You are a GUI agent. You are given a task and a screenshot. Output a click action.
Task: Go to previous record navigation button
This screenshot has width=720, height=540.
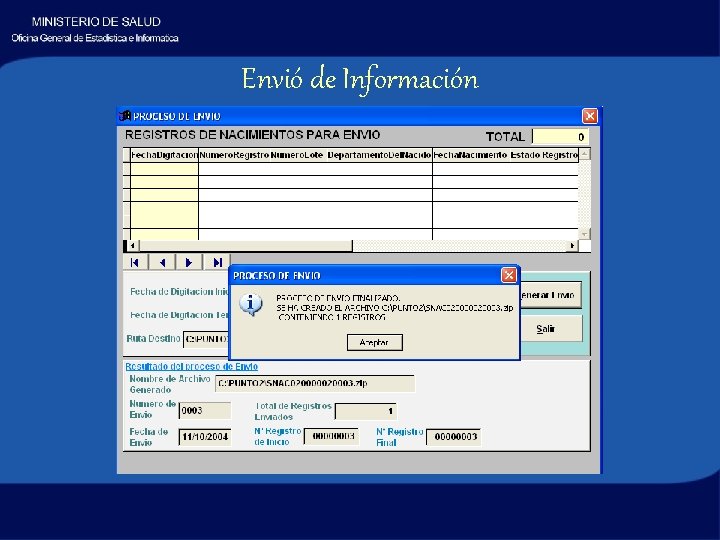(162, 262)
